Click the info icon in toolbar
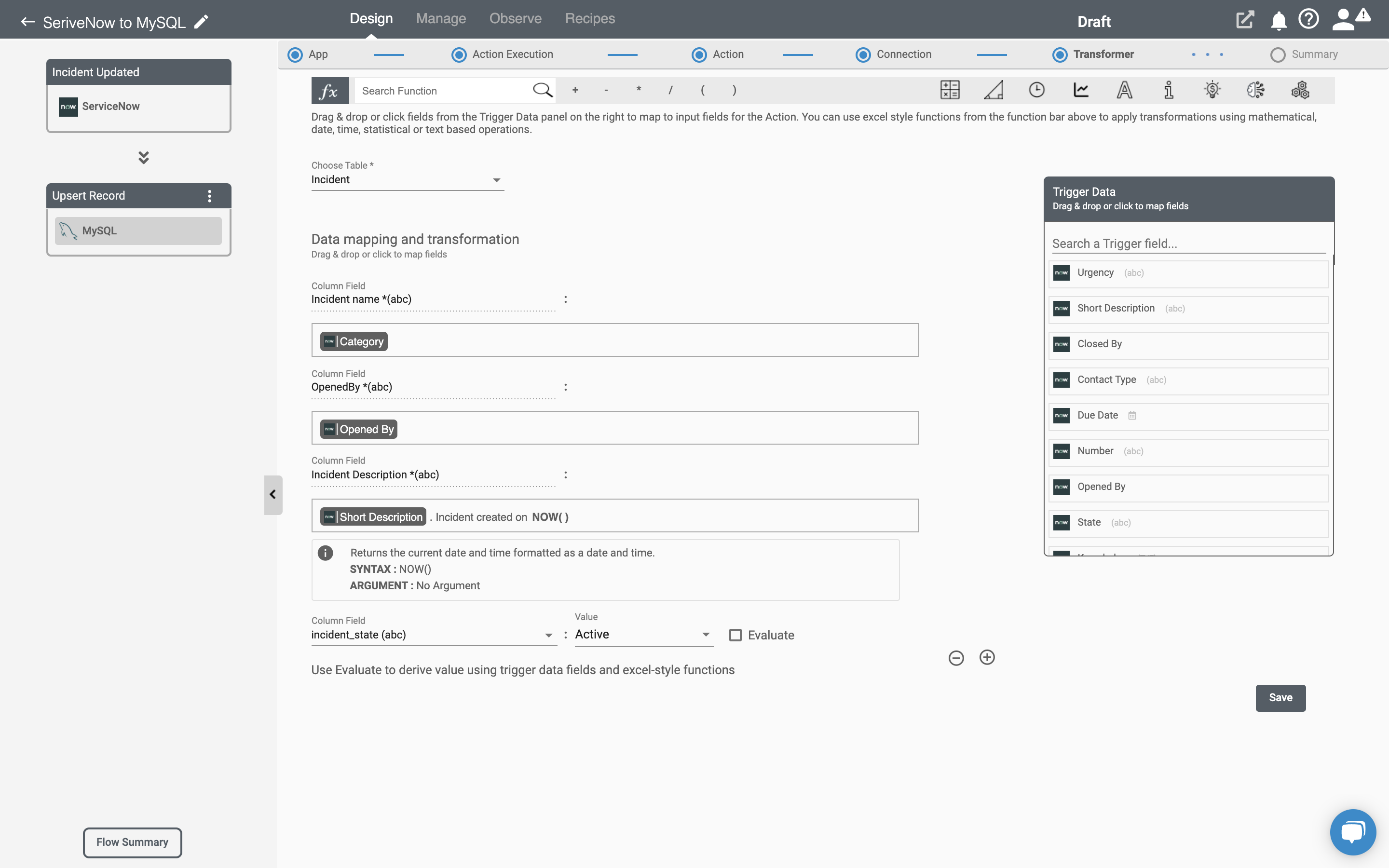Screen dimensions: 1389x868 (x=1168, y=90)
